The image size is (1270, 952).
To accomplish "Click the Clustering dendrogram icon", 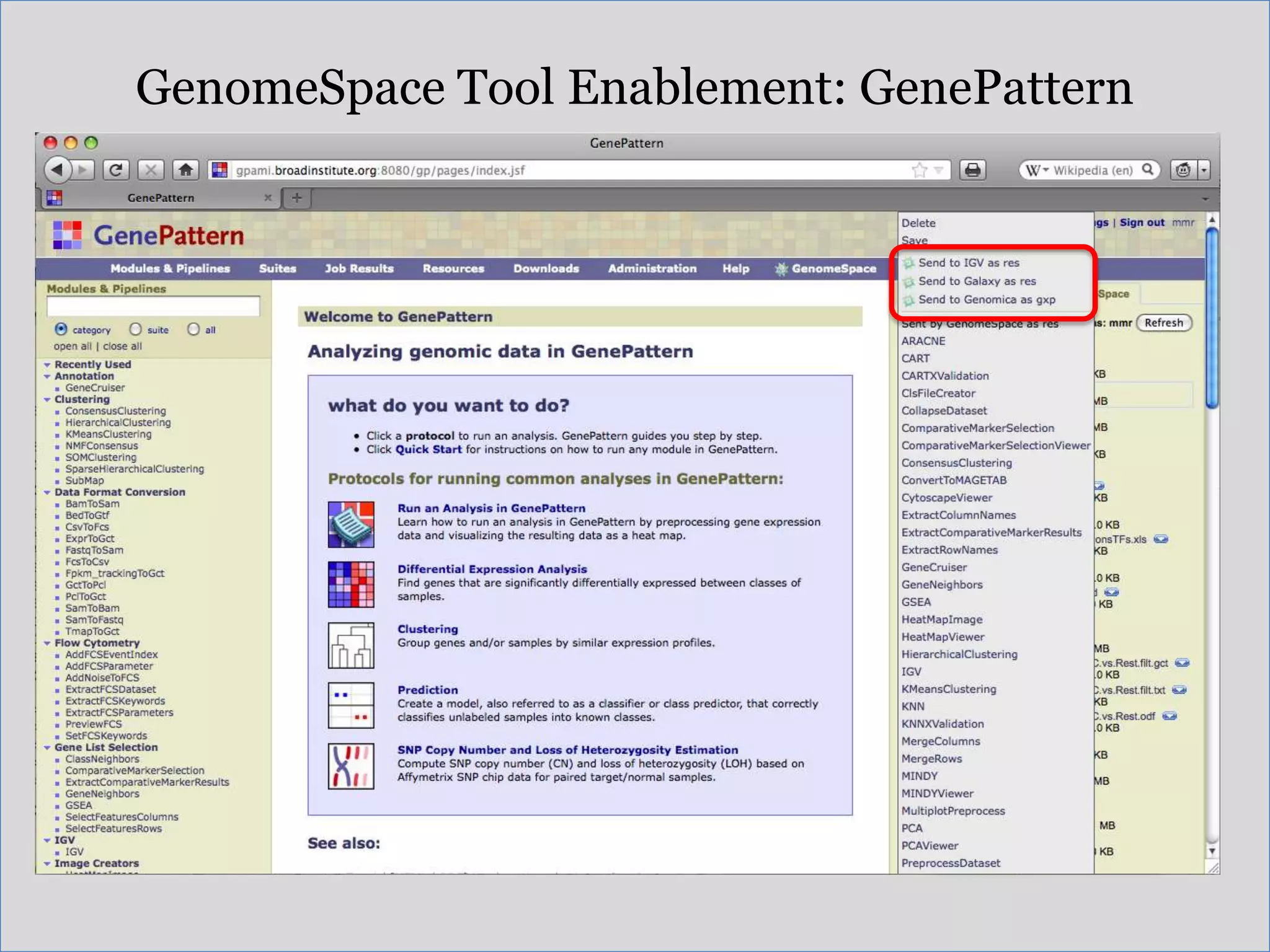I will 351,645.
